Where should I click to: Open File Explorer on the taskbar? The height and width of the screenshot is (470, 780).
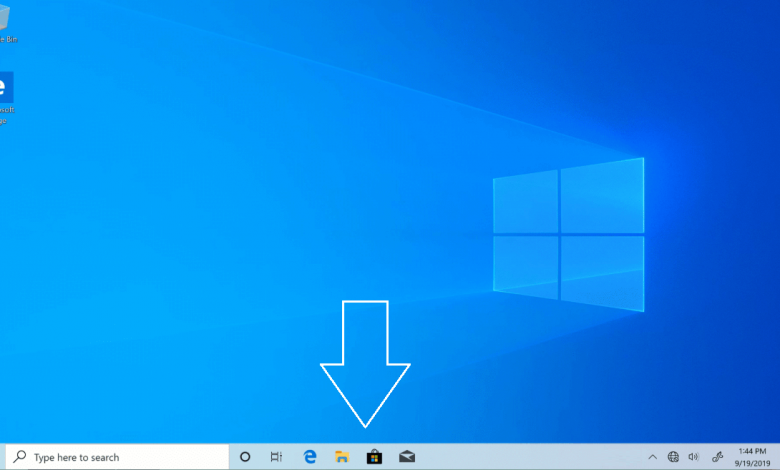342,457
